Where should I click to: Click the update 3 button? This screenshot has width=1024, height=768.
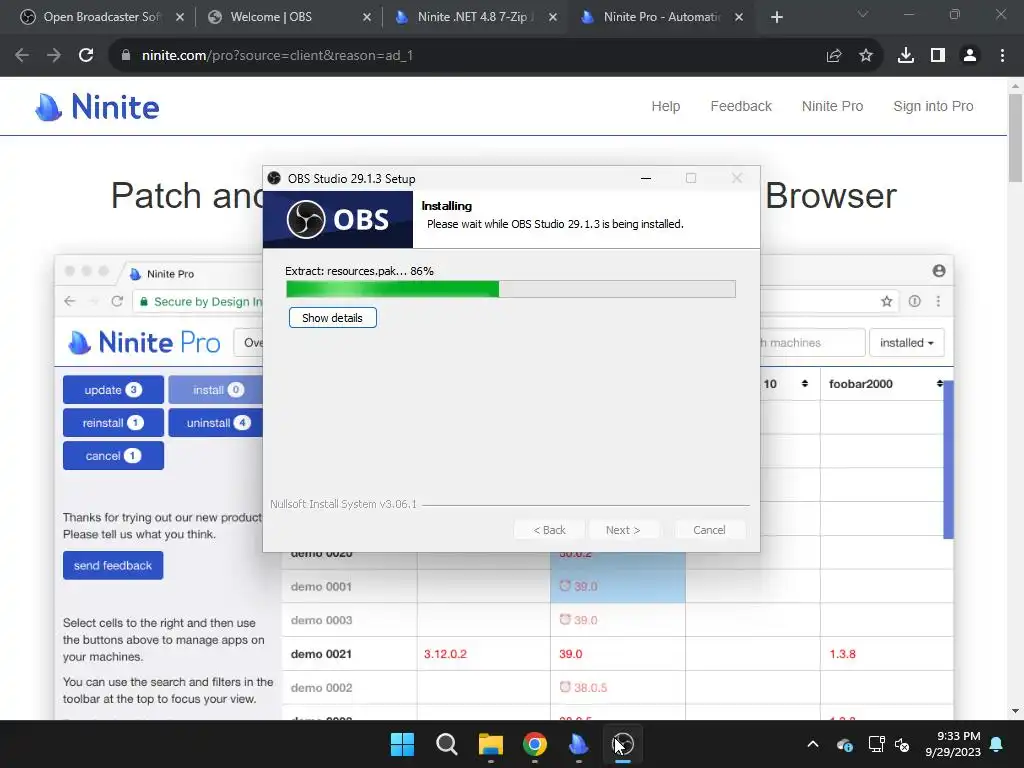click(113, 390)
